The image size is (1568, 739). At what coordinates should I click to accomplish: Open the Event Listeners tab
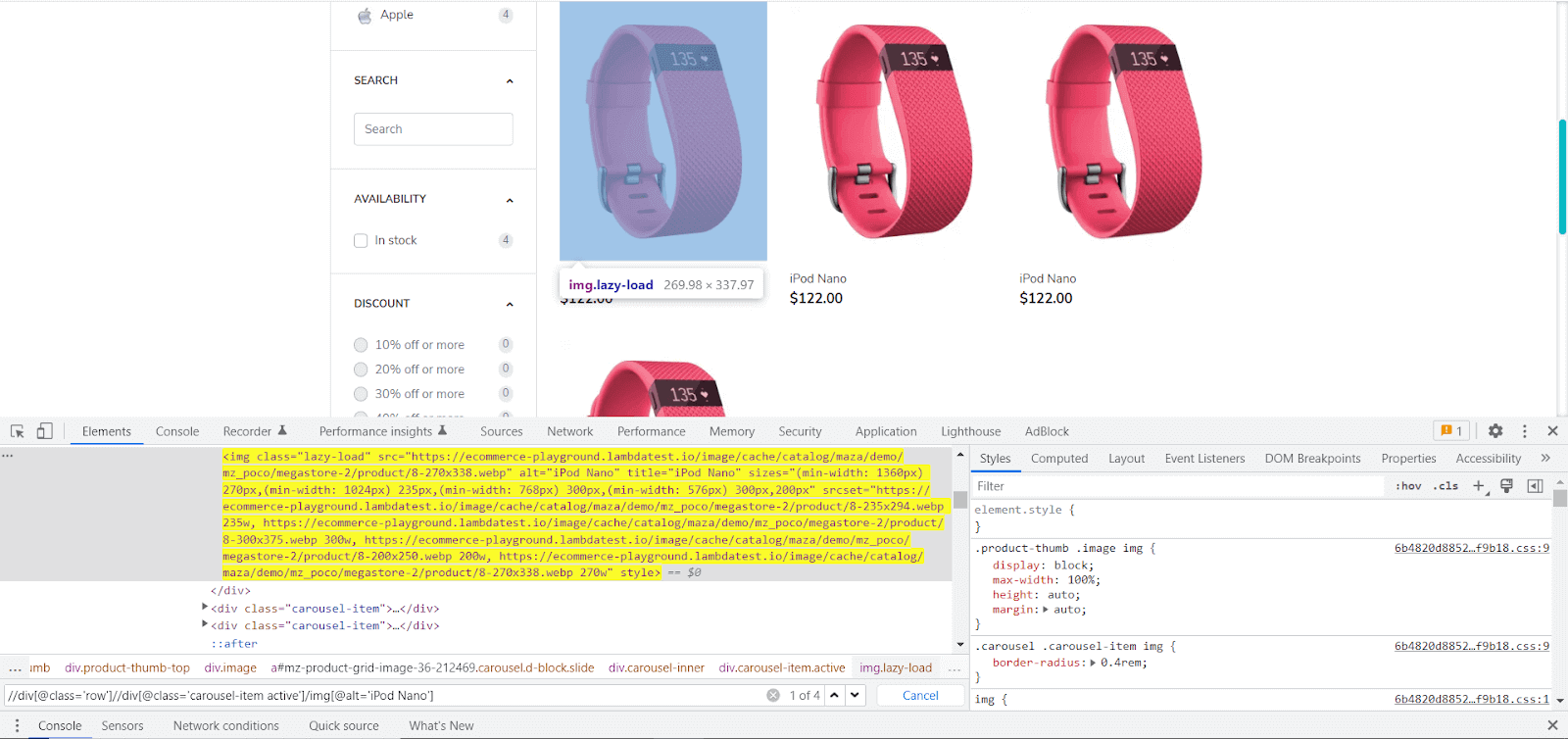1204,458
